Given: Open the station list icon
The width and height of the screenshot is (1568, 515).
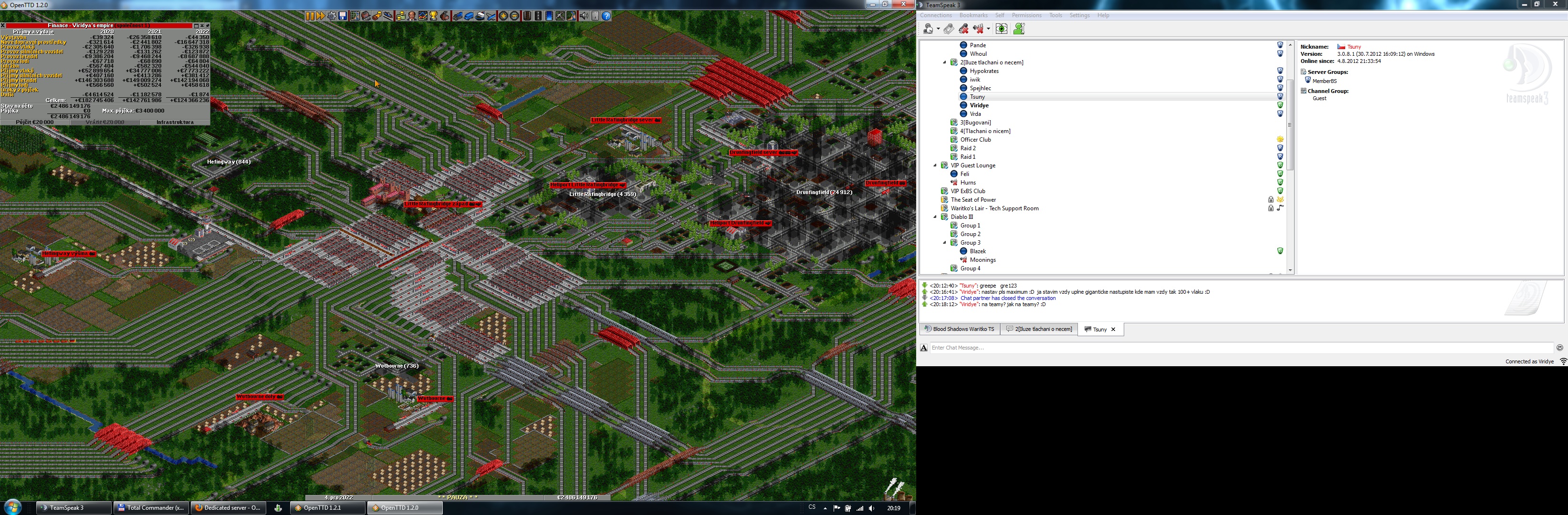Looking at the screenshot, I should tap(388, 16).
